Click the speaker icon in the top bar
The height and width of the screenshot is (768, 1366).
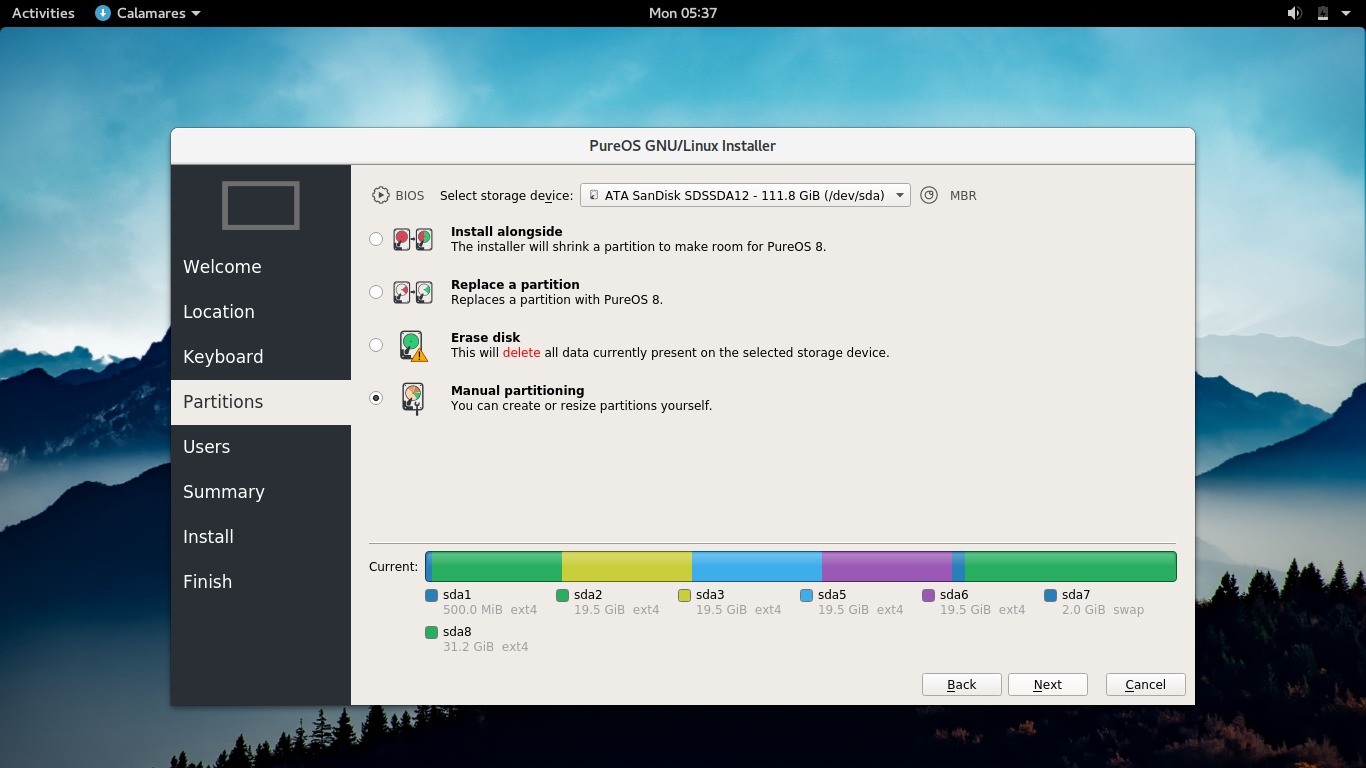click(x=1294, y=13)
